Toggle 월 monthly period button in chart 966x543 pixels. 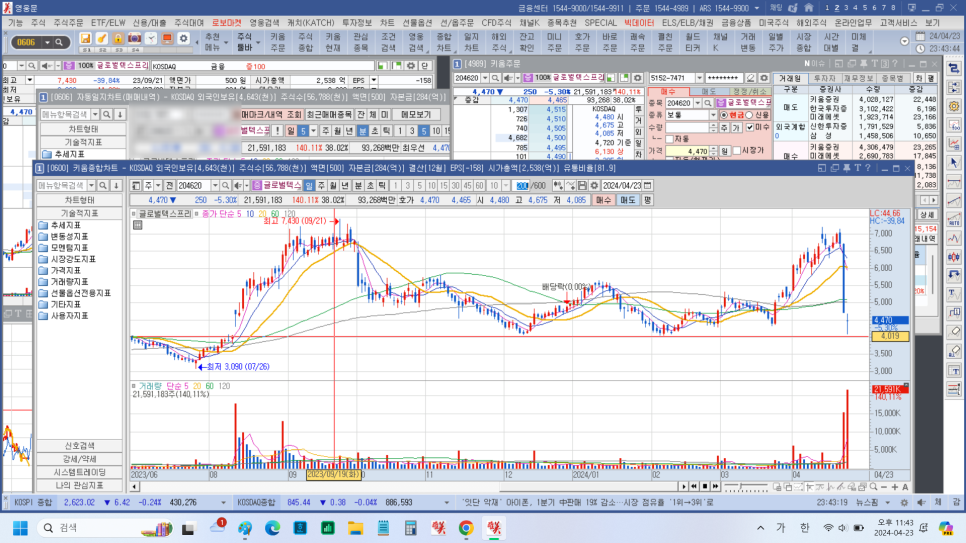pyautogui.click(x=333, y=186)
